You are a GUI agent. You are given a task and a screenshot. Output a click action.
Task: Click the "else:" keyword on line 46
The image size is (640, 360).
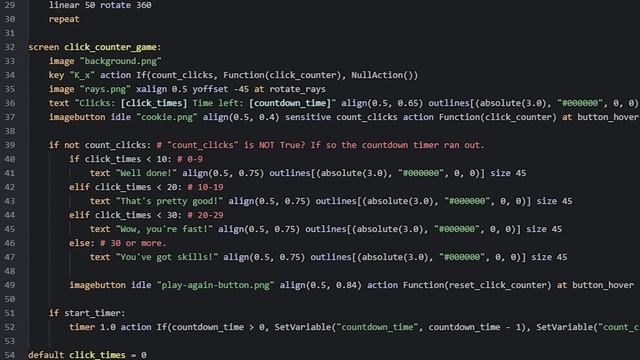click(82, 243)
